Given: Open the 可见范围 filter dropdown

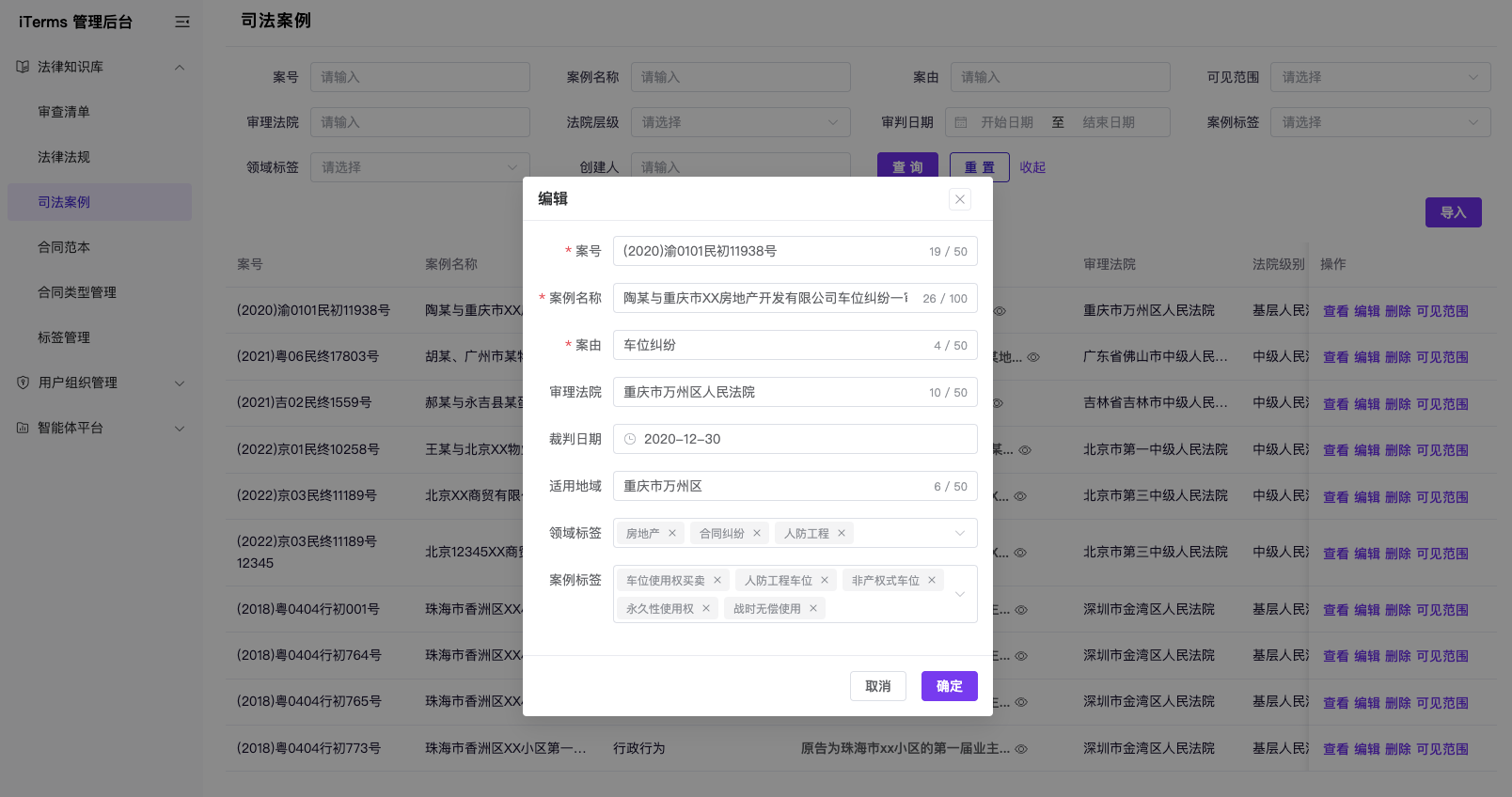Looking at the screenshot, I should (1380, 77).
